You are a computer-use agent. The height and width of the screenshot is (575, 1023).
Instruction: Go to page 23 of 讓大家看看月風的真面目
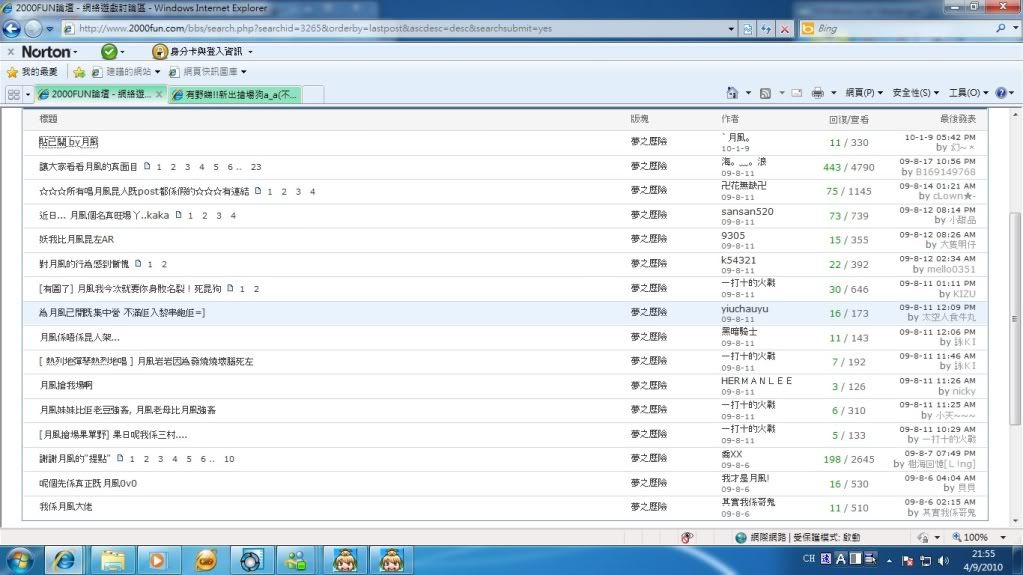[256, 166]
